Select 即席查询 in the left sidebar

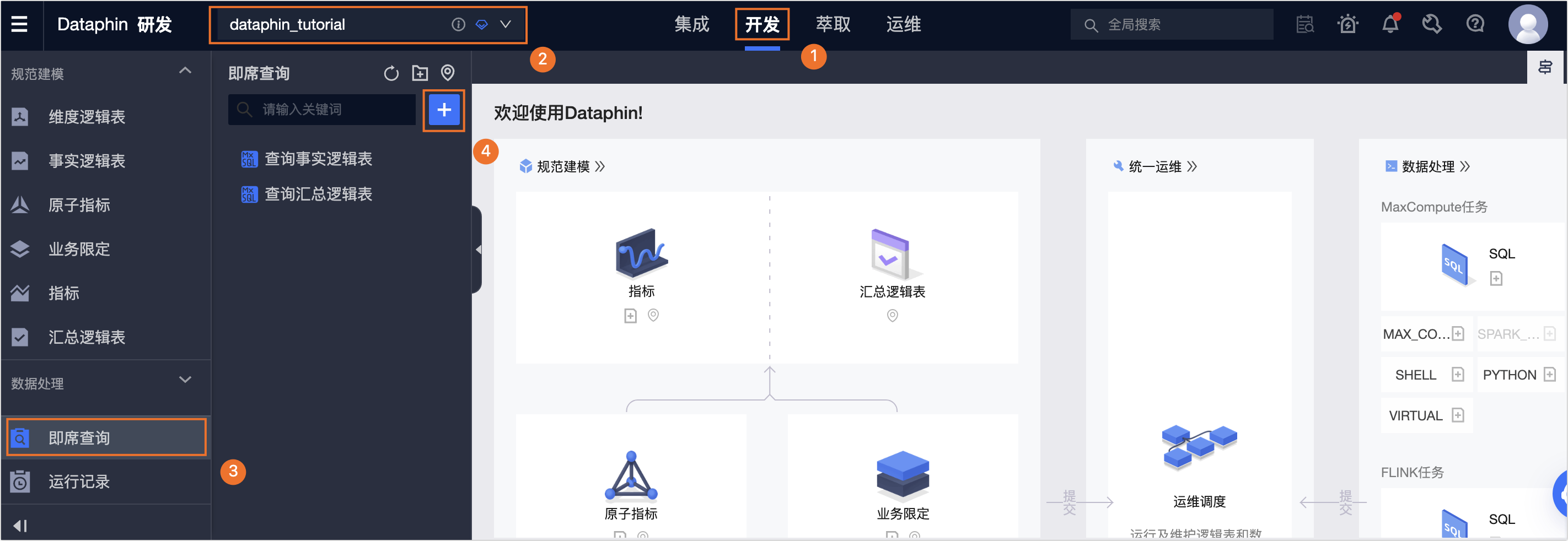pyautogui.click(x=106, y=437)
